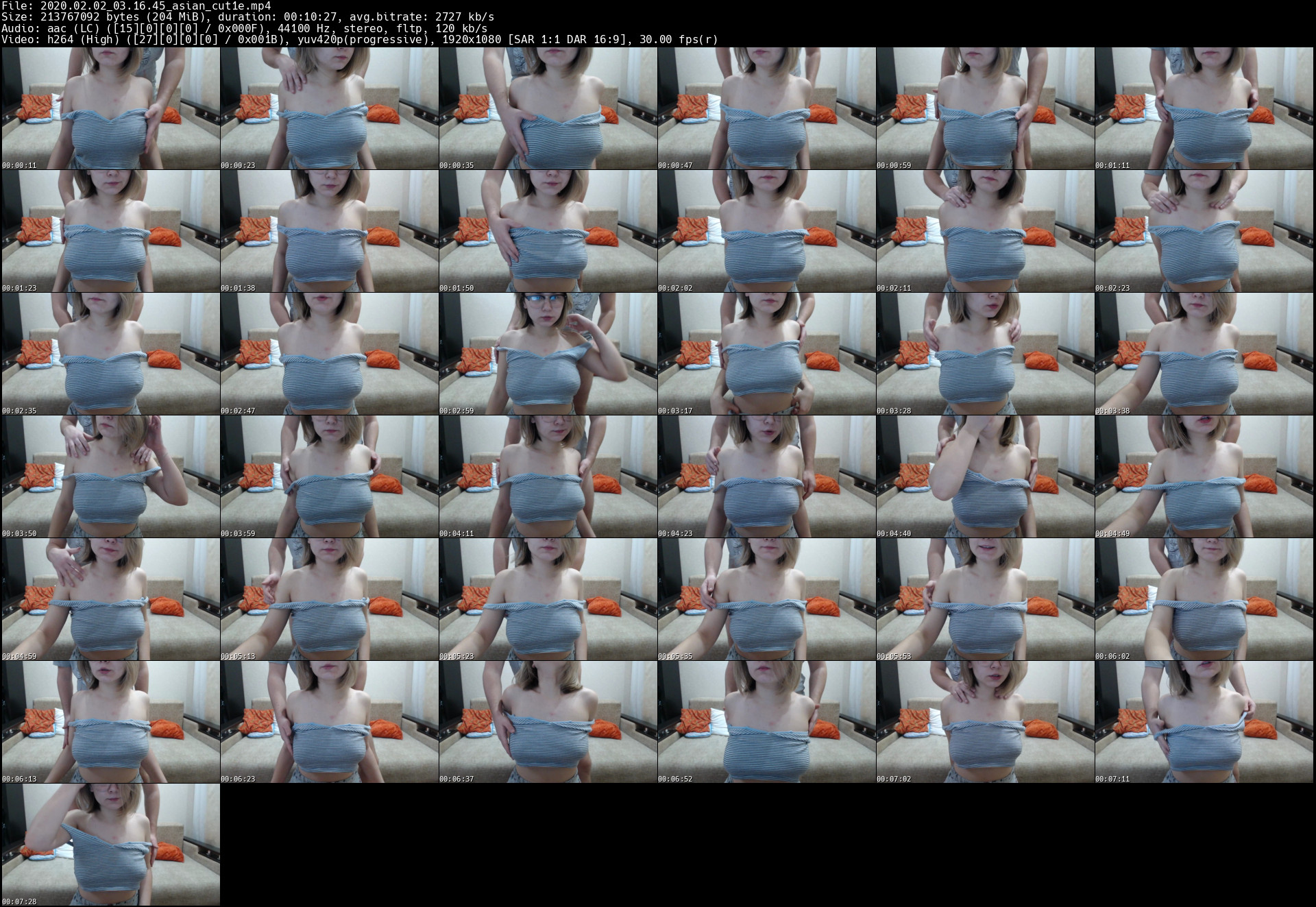Open the last thumbnail stamped 00:07:28

(x=110, y=845)
